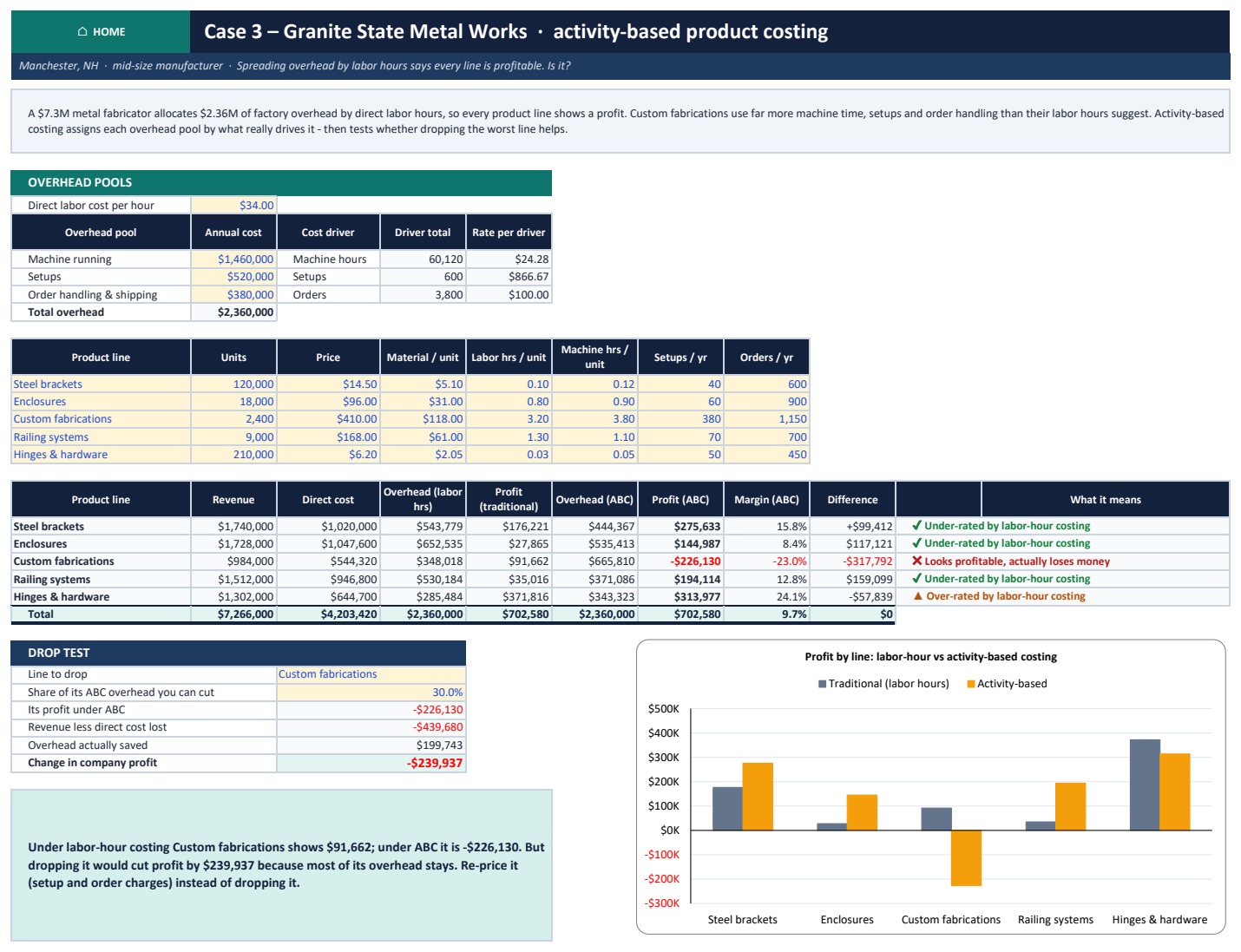Click Revenue less direct cost lost -$439,680

tap(371, 727)
